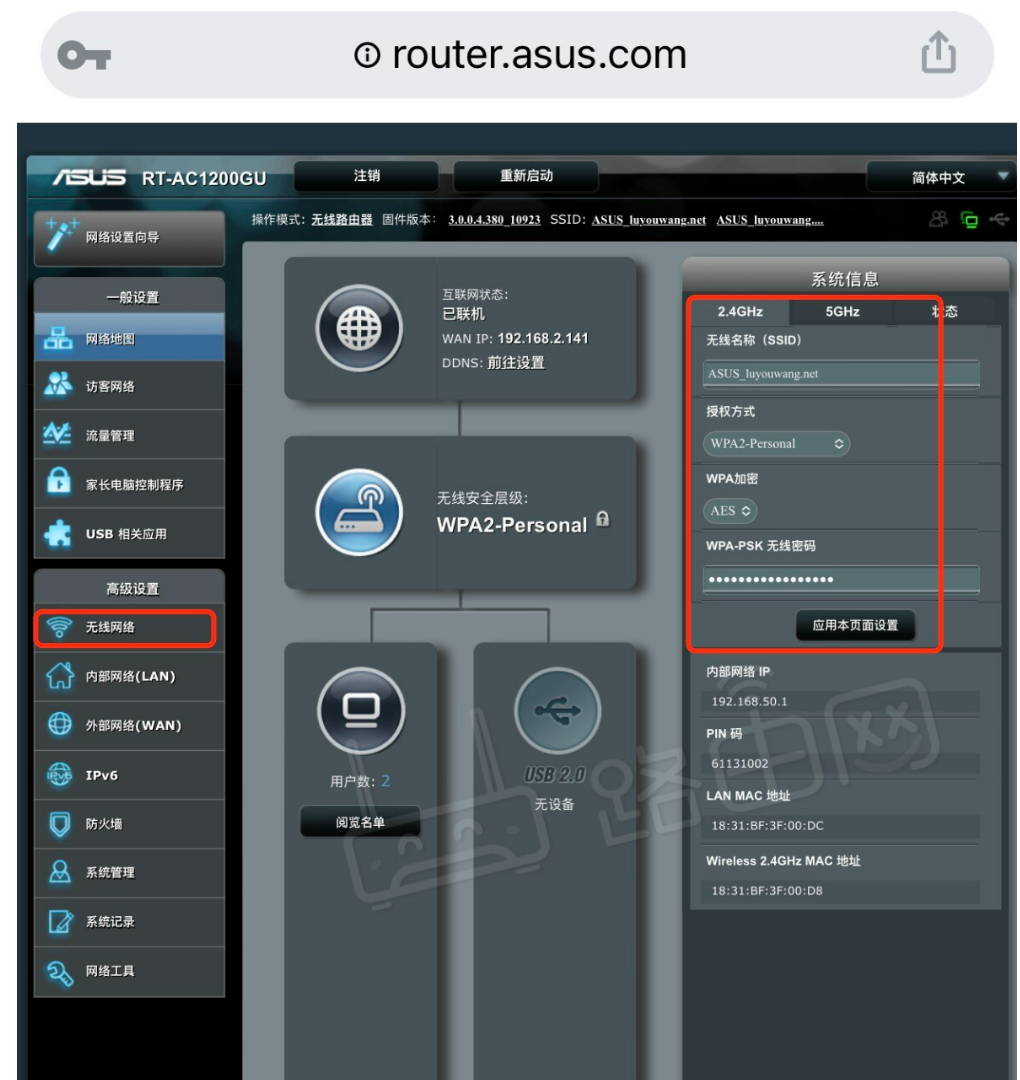Click the PIN code value 61131002
Viewport: 1020px width, 1080px height.
tap(740, 763)
